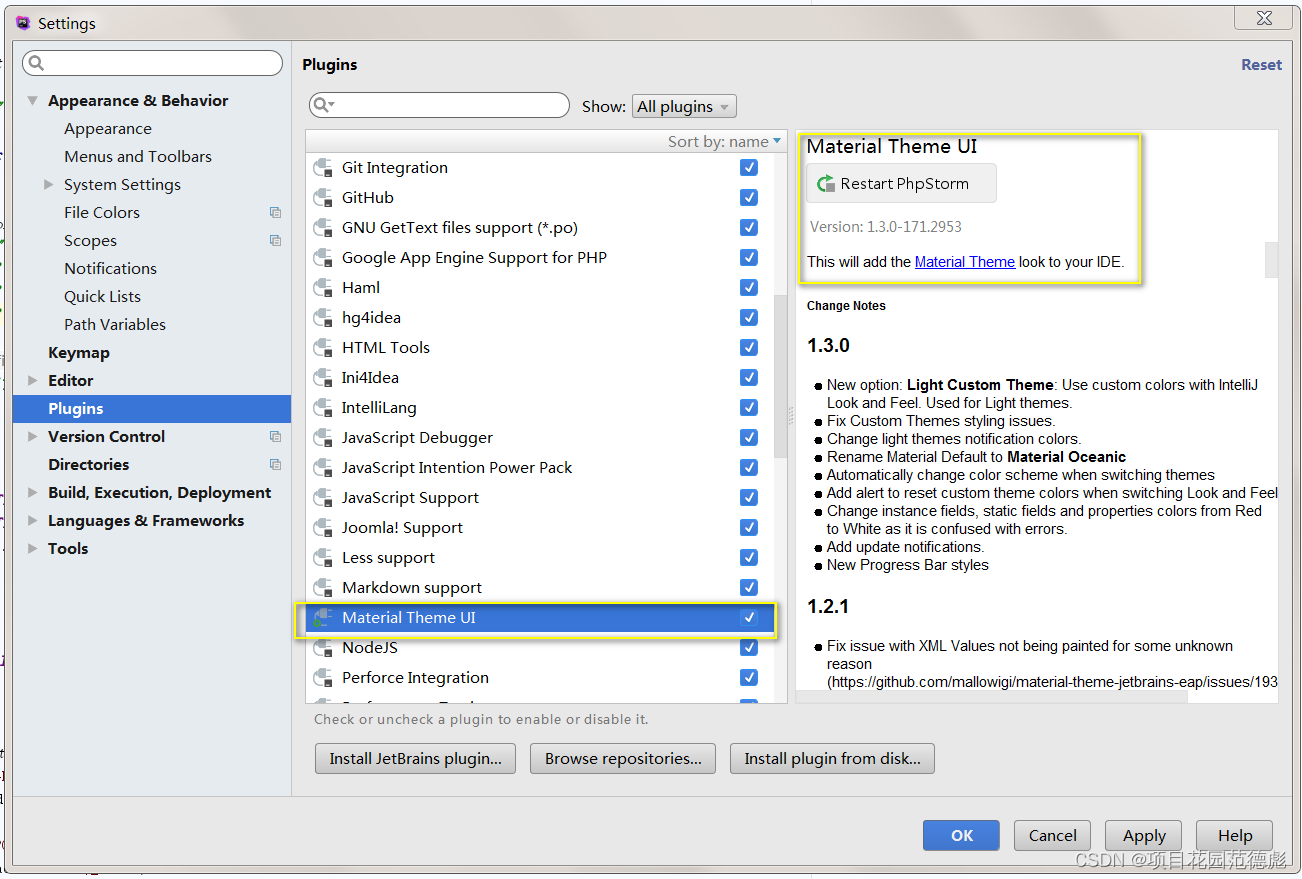This screenshot has height=879, width=1302.
Task: Uncheck the Markdown support plugin
Action: point(749,588)
